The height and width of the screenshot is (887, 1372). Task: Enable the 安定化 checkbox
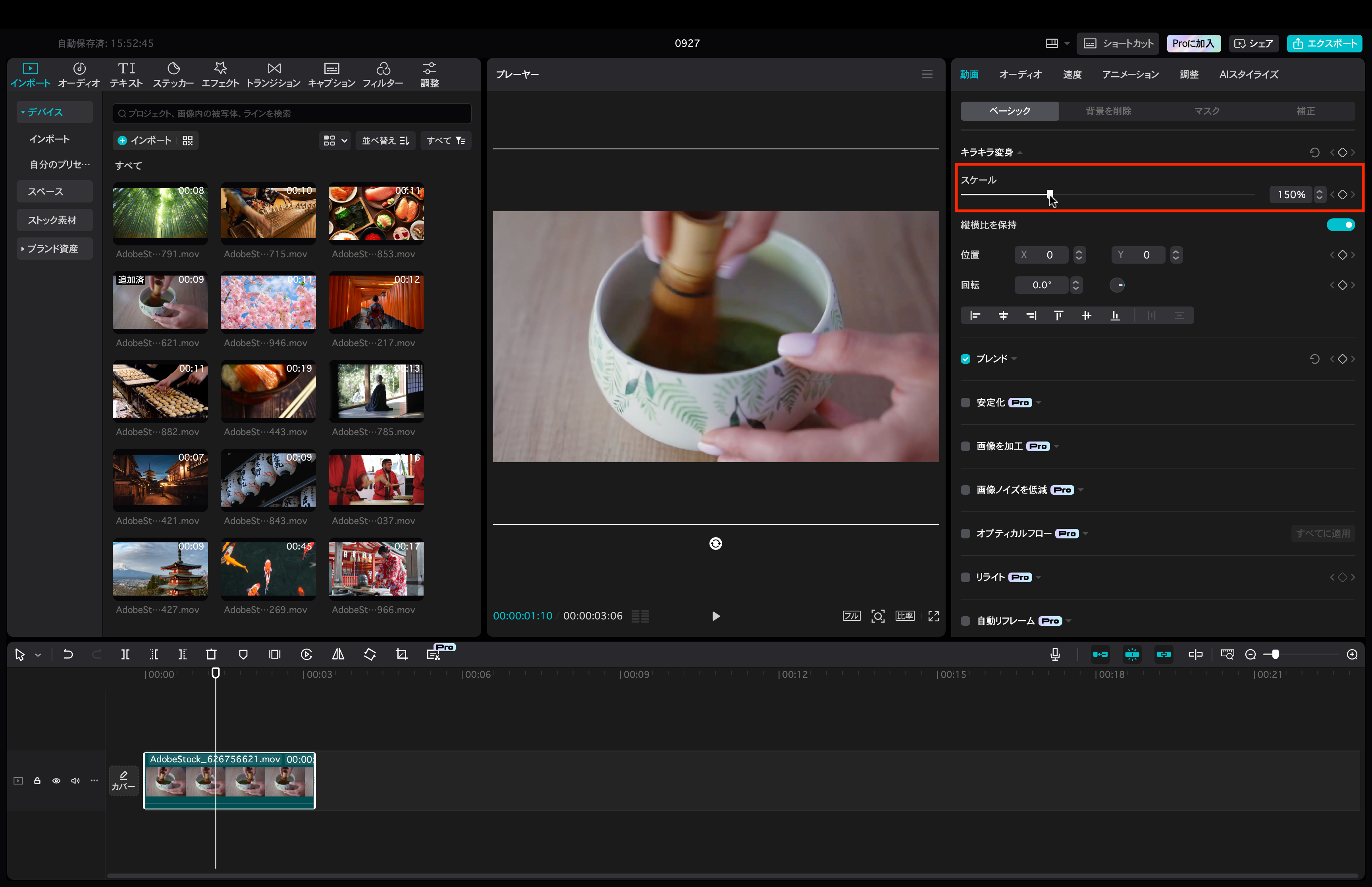965,403
